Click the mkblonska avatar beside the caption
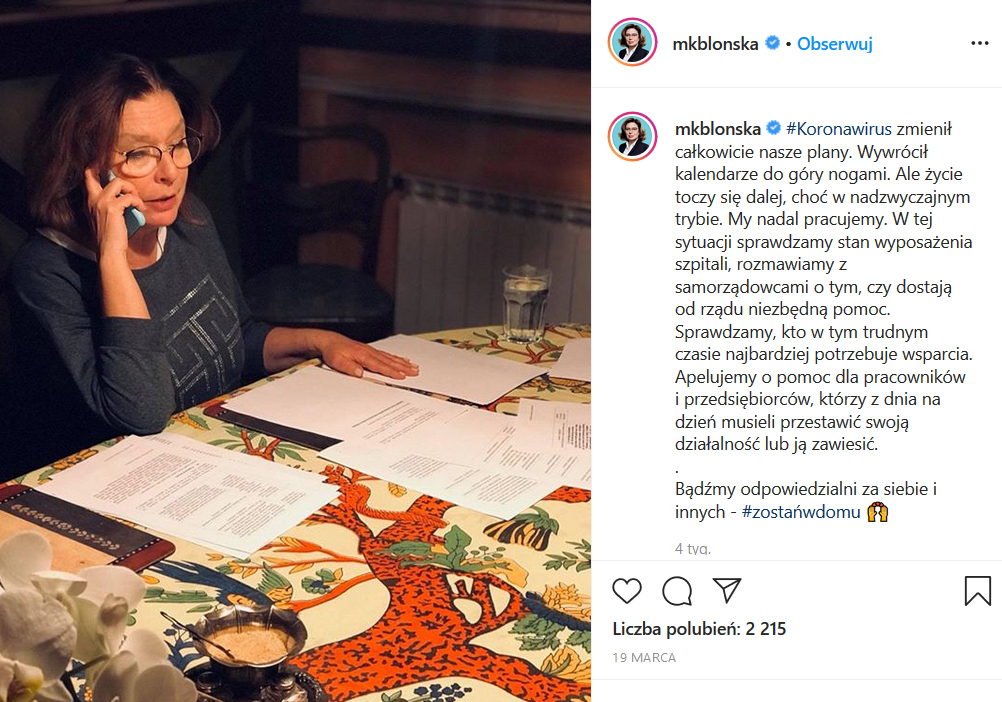 [x=633, y=136]
